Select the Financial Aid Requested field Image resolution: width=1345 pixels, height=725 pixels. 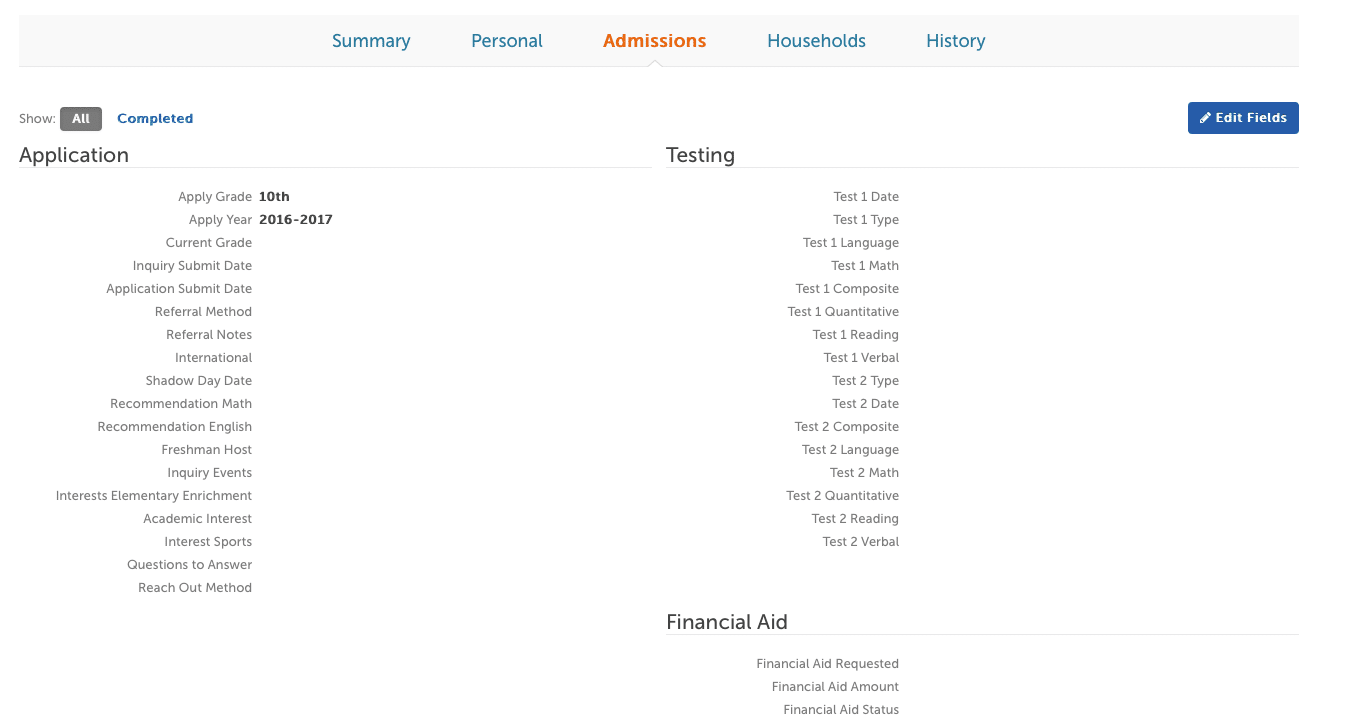click(x=828, y=664)
